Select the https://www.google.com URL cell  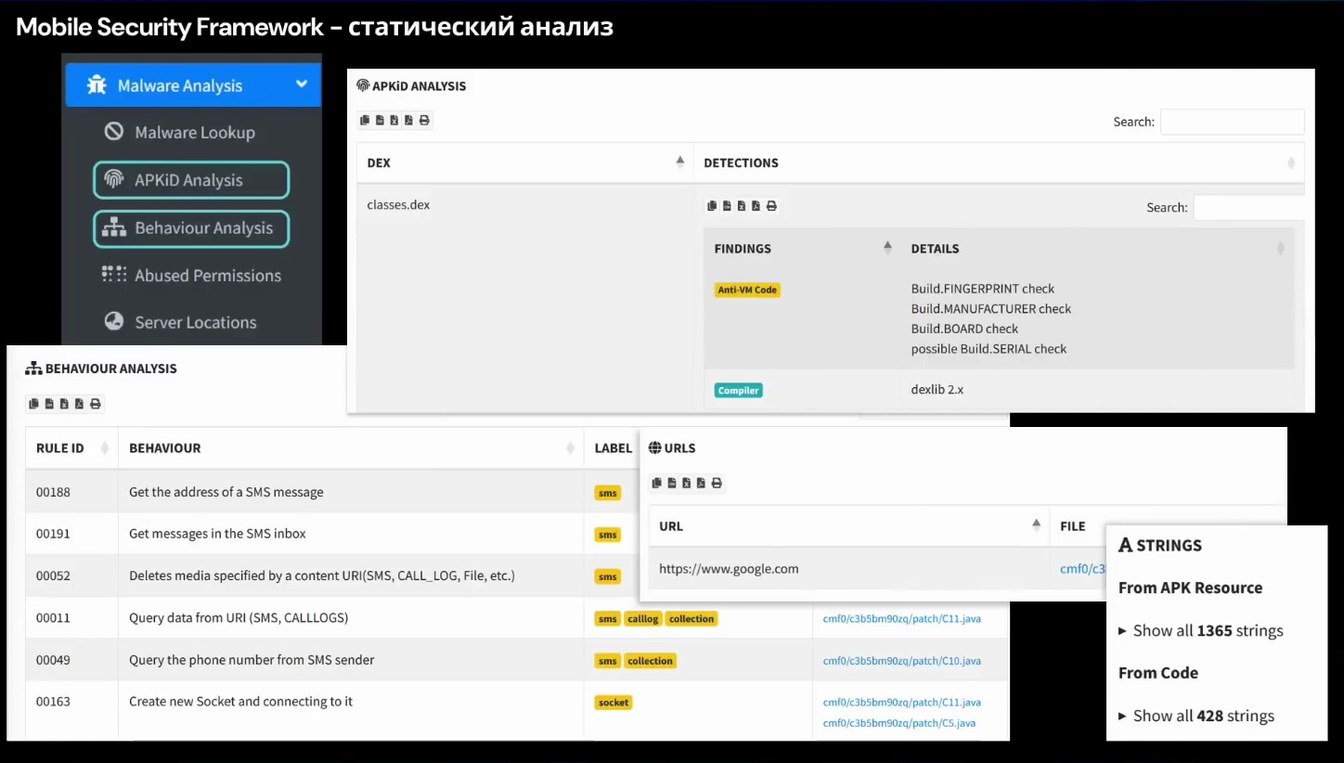pyautogui.click(x=729, y=569)
